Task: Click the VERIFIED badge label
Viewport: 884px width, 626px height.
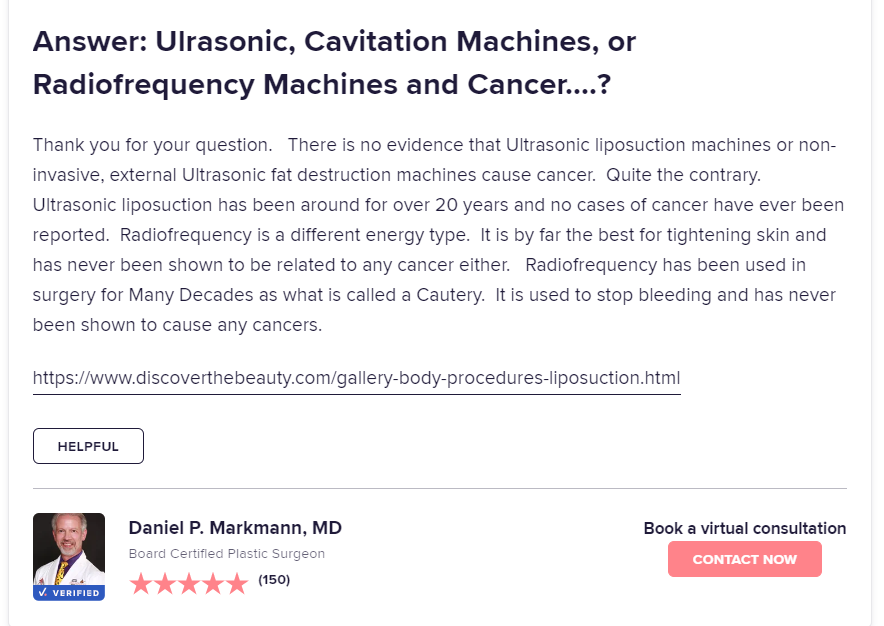Action: 76,593
